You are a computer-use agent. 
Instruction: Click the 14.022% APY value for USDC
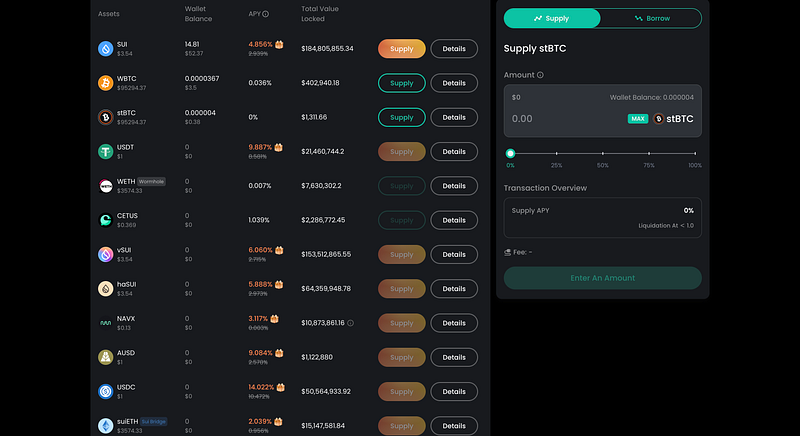[261, 387]
